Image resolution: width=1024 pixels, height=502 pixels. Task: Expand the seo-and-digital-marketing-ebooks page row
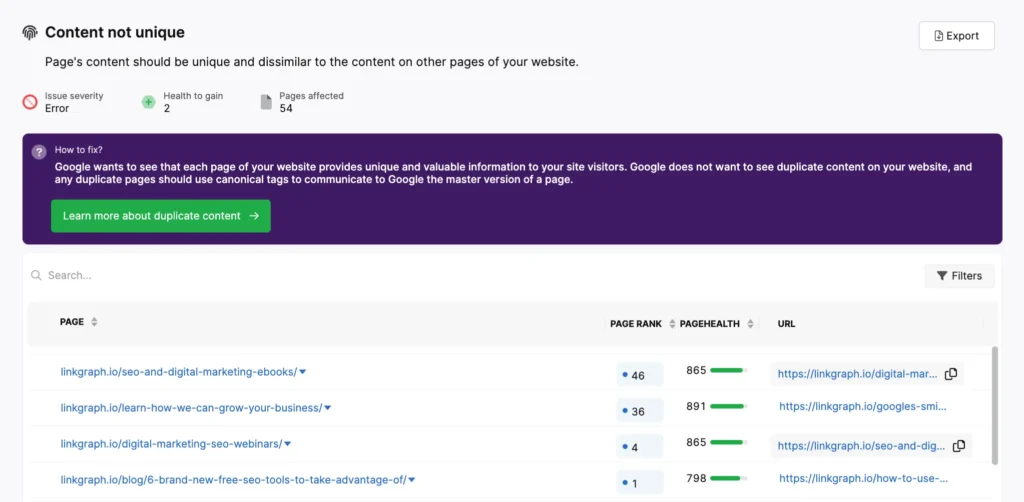click(x=303, y=372)
